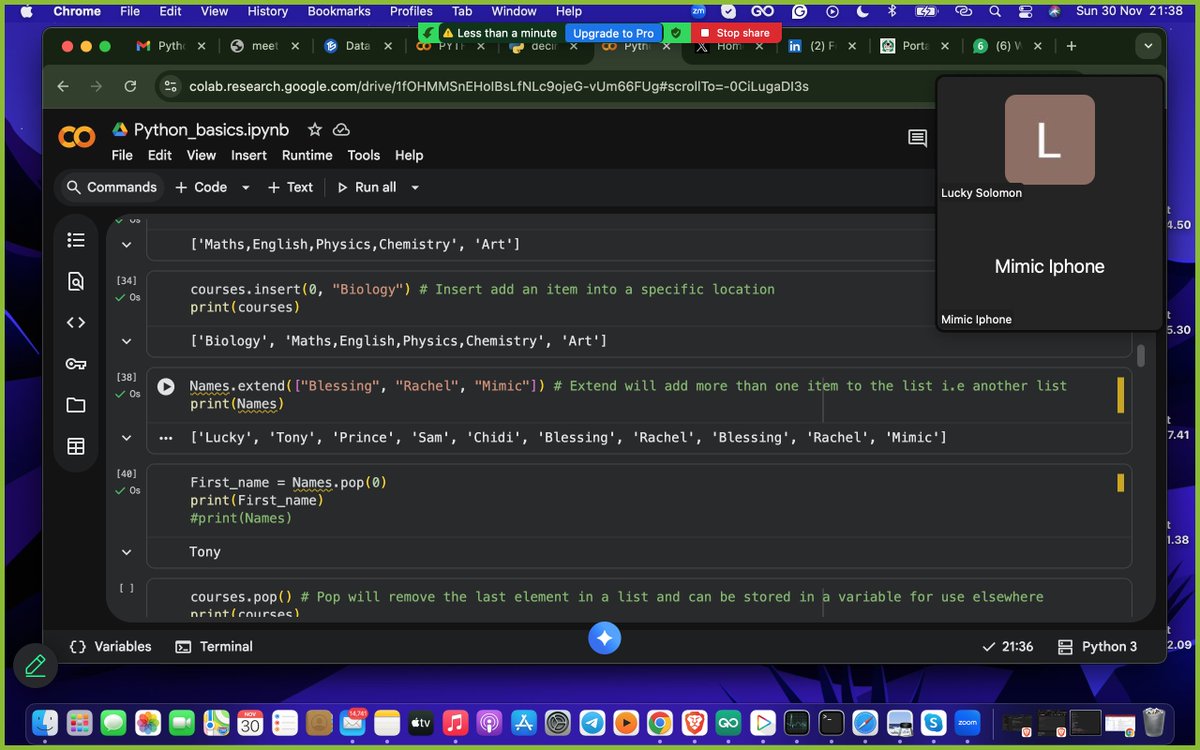Image resolution: width=1200 pixels, height=750 pixels.
Task: Collapse output of the Names.extend cell
Action: [x=126, y=437]
